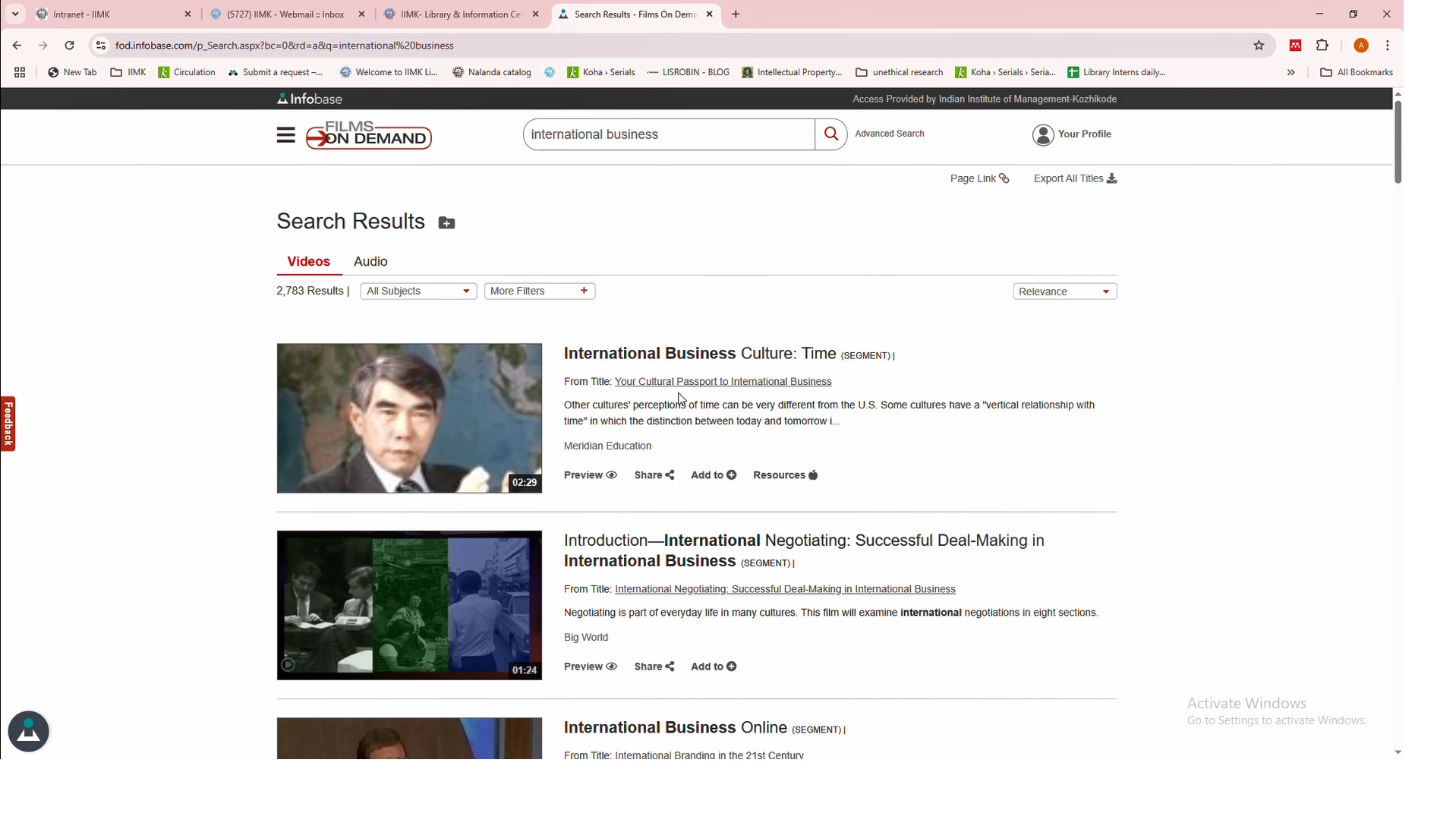The width and height of the screenshot is (1456, 829).
Task: Click the page vertical scrollbar thumb
Action: [x=1398, y=141]
